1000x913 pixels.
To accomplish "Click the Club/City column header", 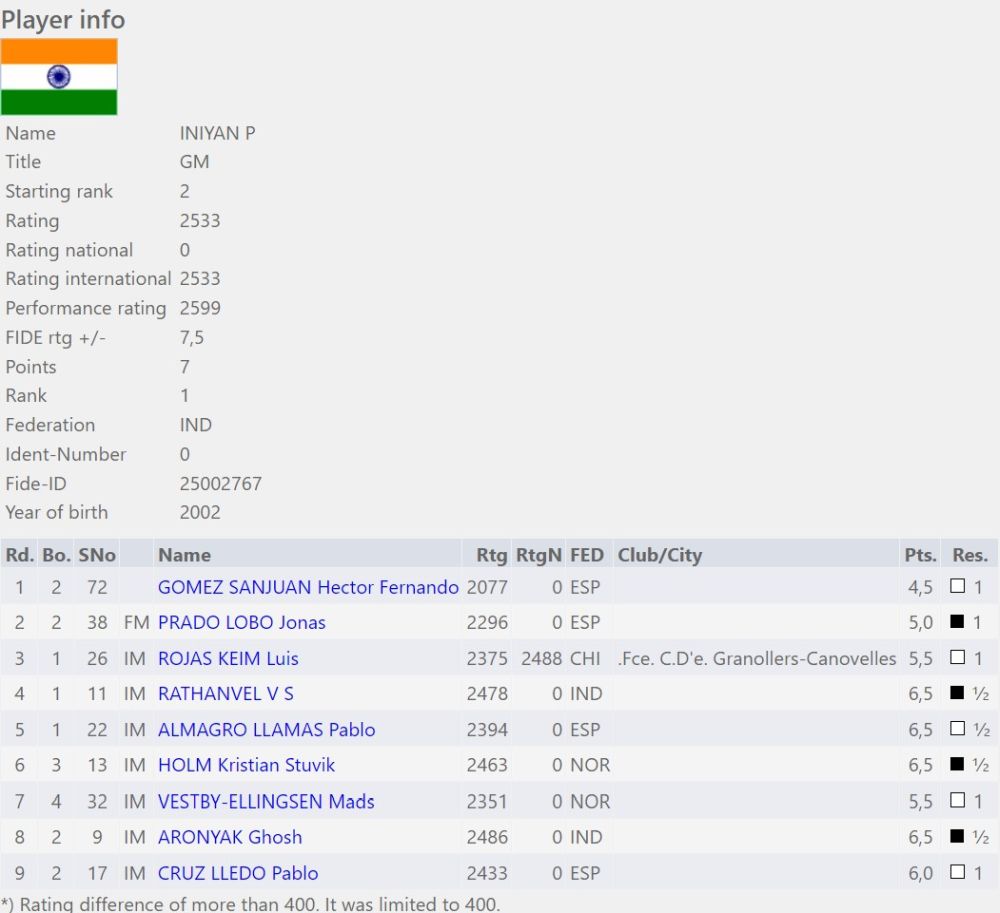I will point(659,555).
